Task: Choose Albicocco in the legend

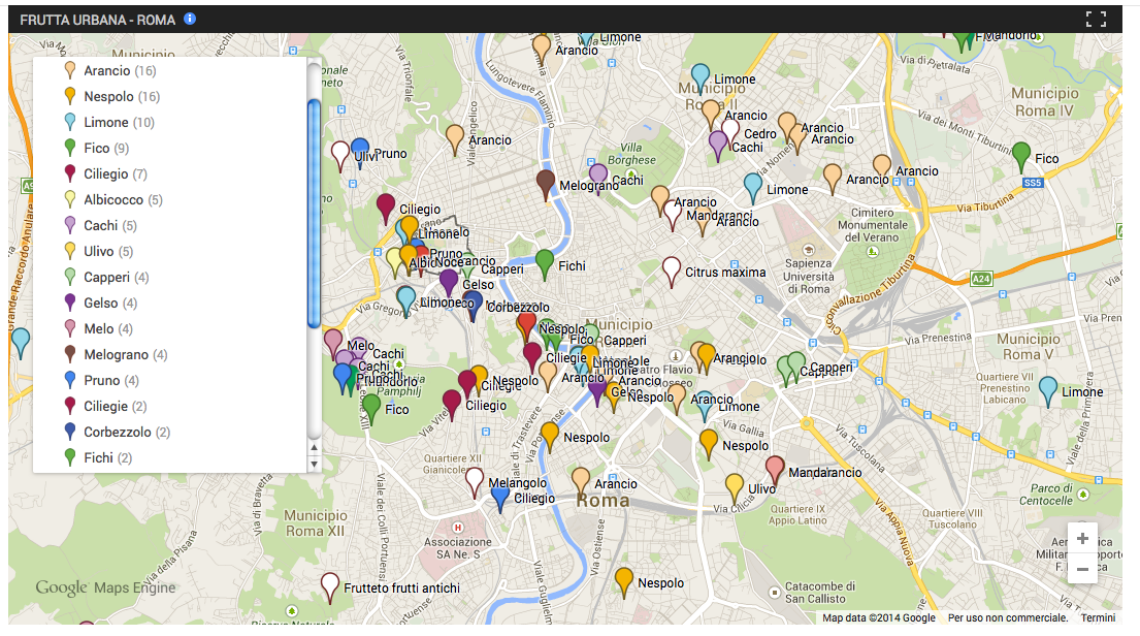Action: (x=112, y=200)
